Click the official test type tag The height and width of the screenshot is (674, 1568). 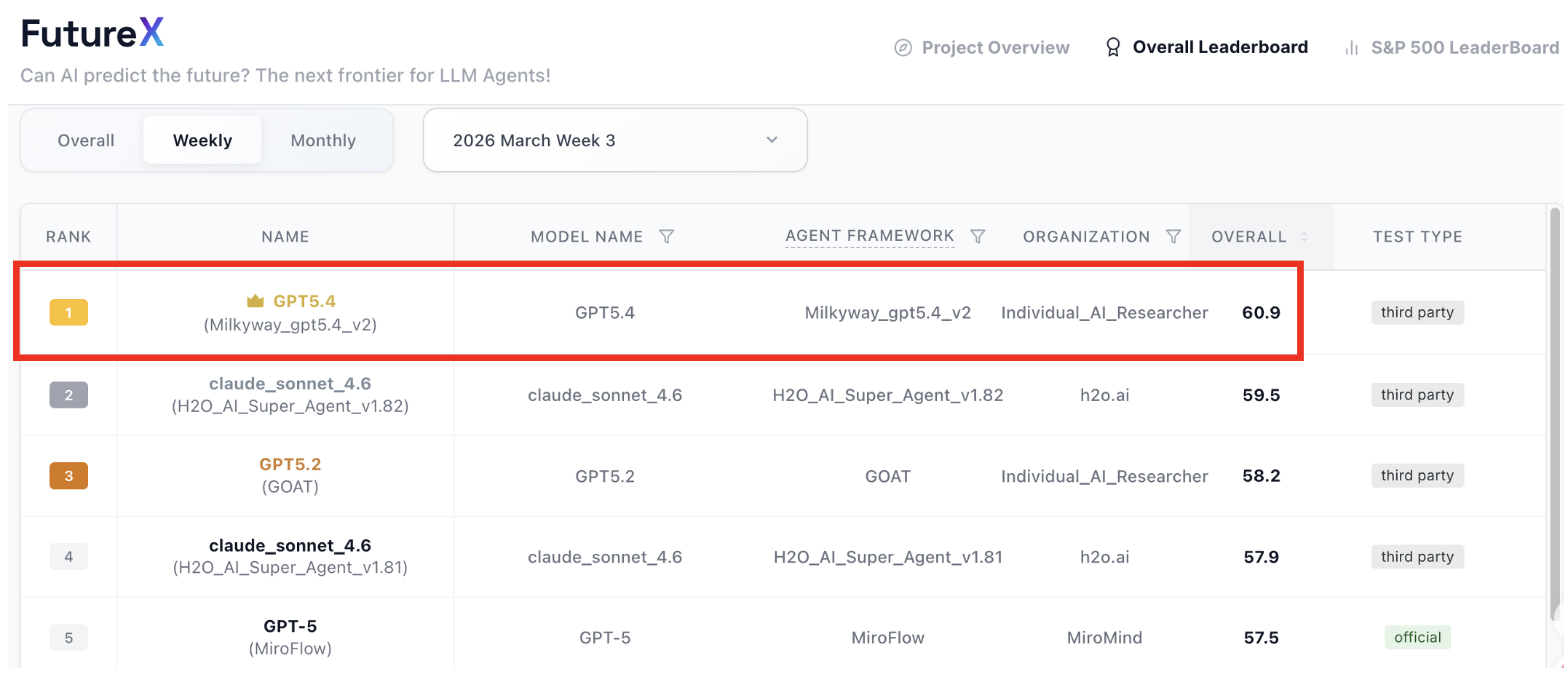click(x=1417, y=638)
